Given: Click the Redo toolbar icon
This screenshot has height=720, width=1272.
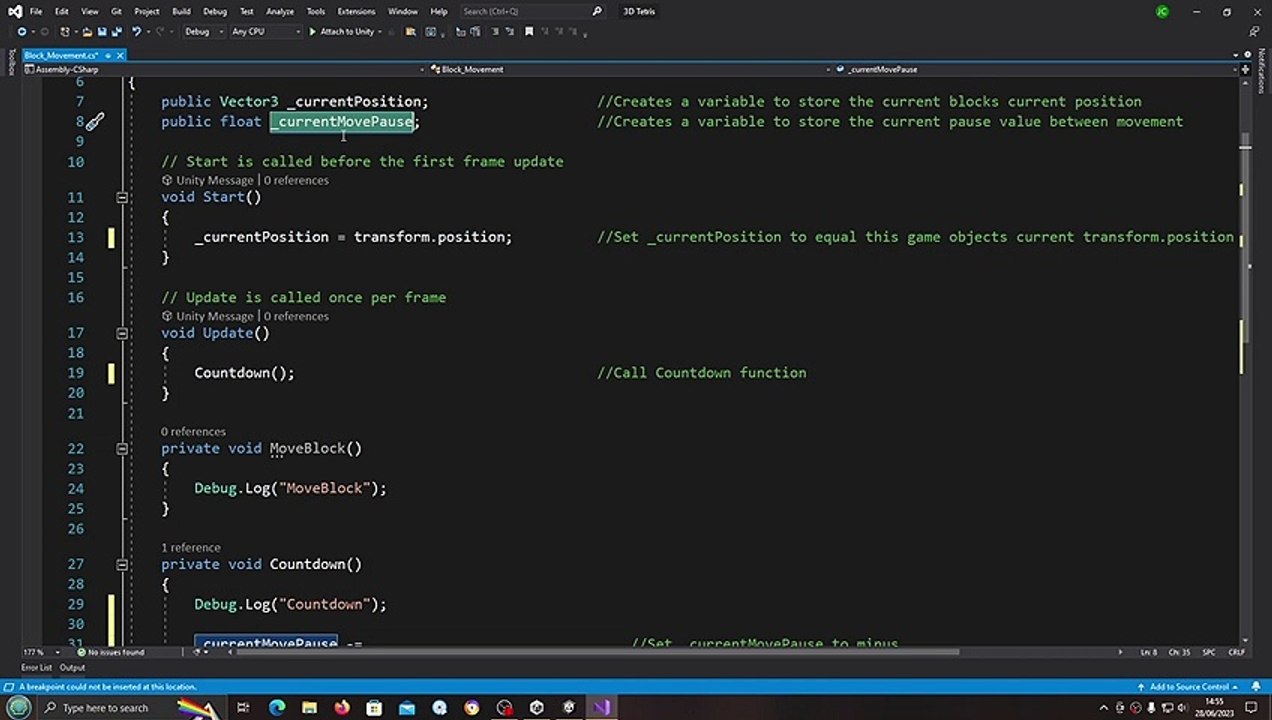Looking at the screenshot, I should (160, 31).
